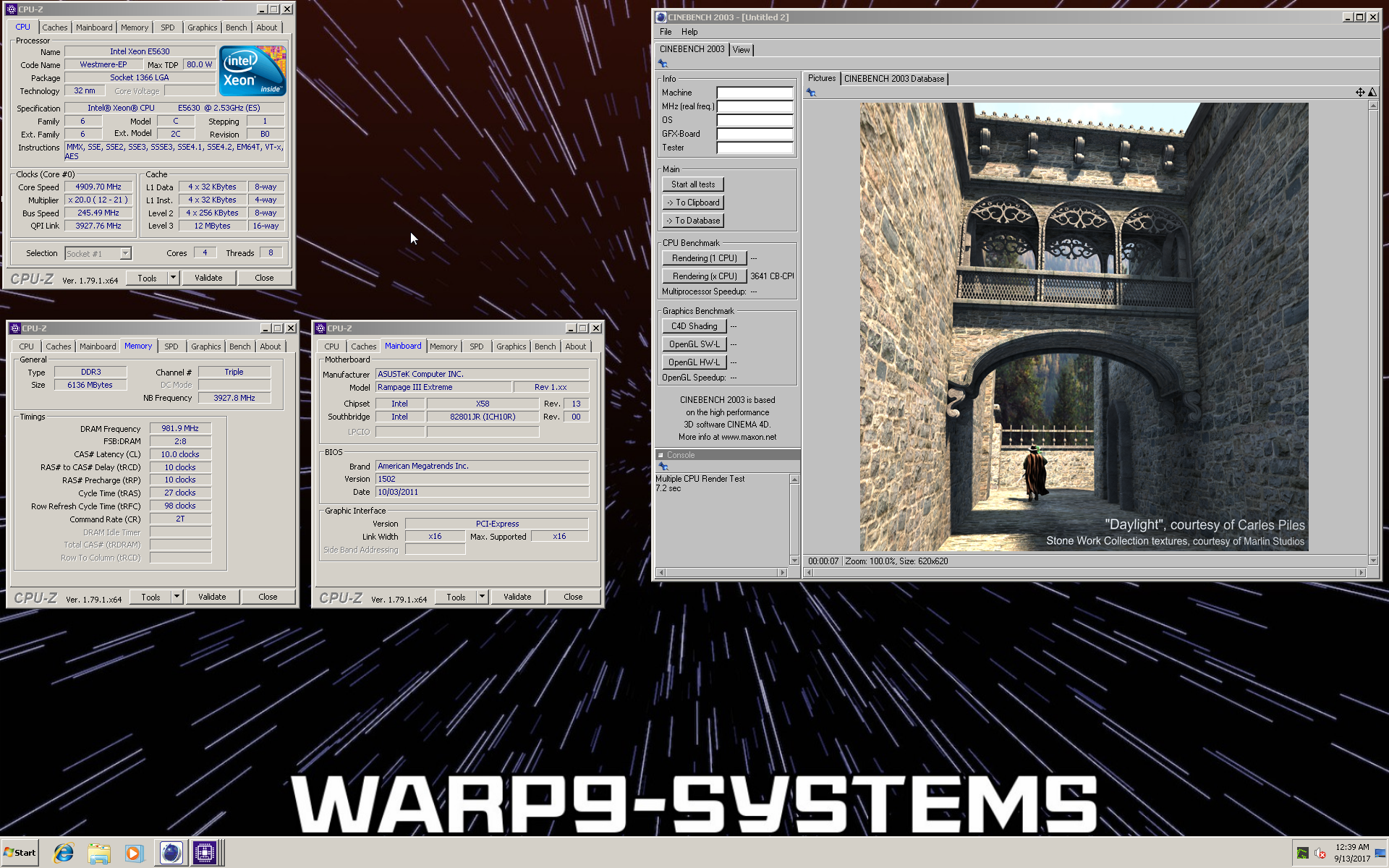Click the picture viewer vertical scrollbar track
This screenshot has width=1389, height=868.
point(1373,333)
